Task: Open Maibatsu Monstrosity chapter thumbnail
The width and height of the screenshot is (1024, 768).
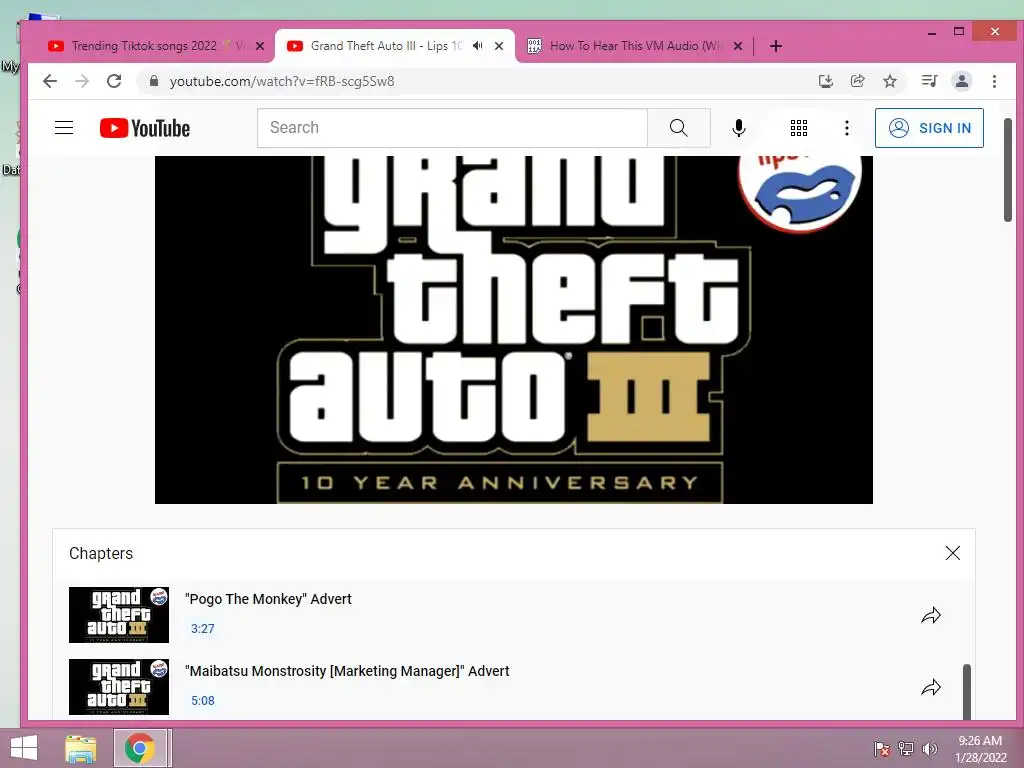Action: point(119,686)
